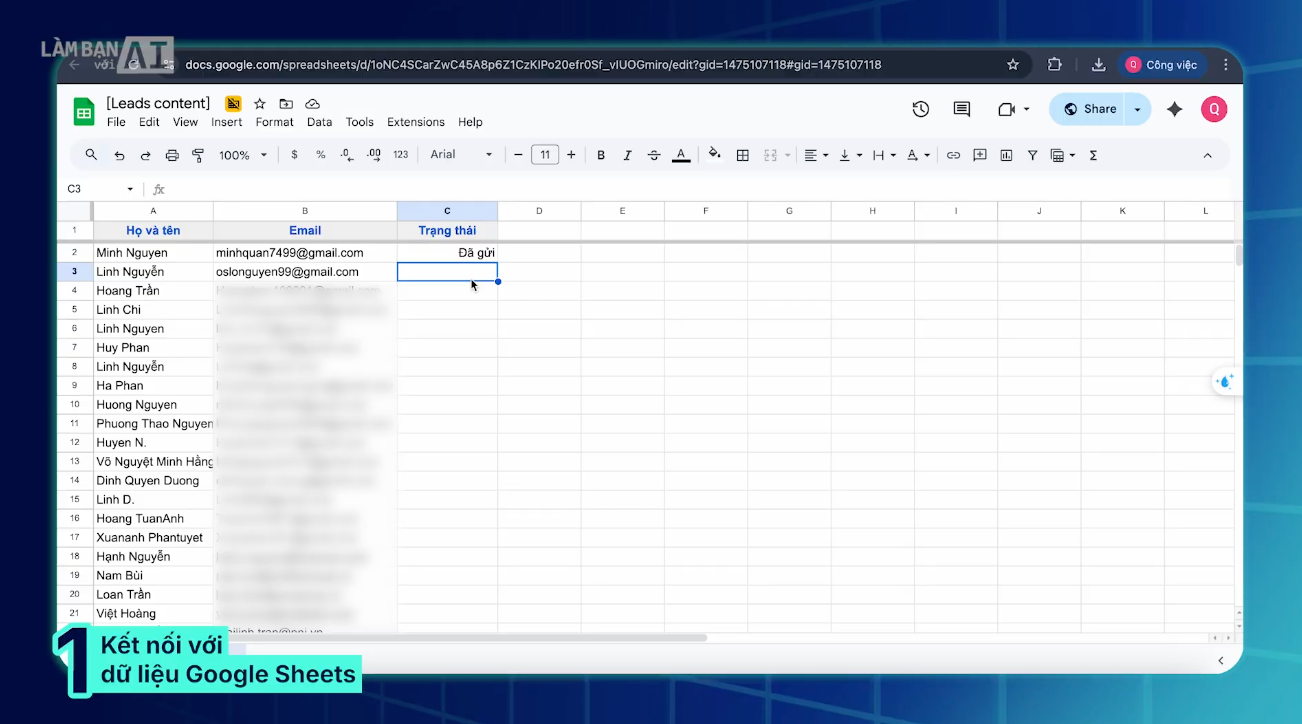Open the 100% zoom dropdown
The height and width of the screenshot is (724, 1302).
[x=243, y=155]
